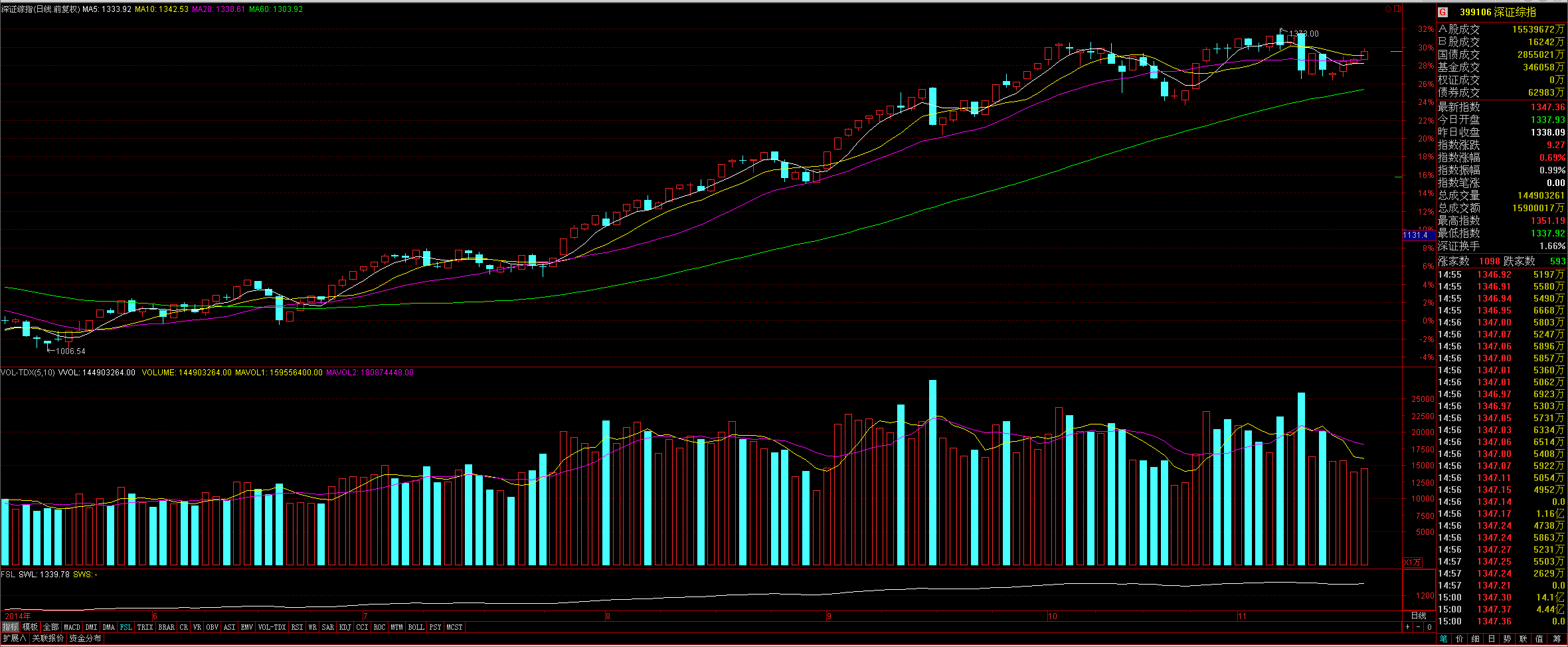Click the FSL SWL: 1339.78 label

[x=35, y=574]
